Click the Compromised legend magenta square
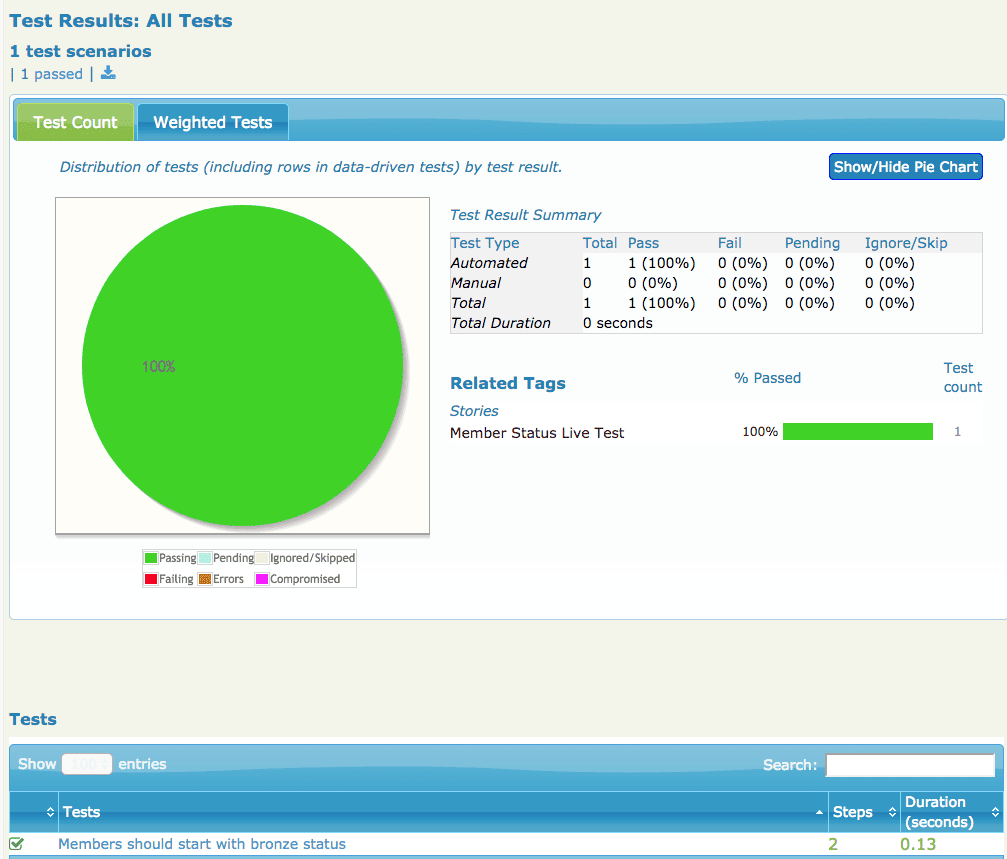 262,579
